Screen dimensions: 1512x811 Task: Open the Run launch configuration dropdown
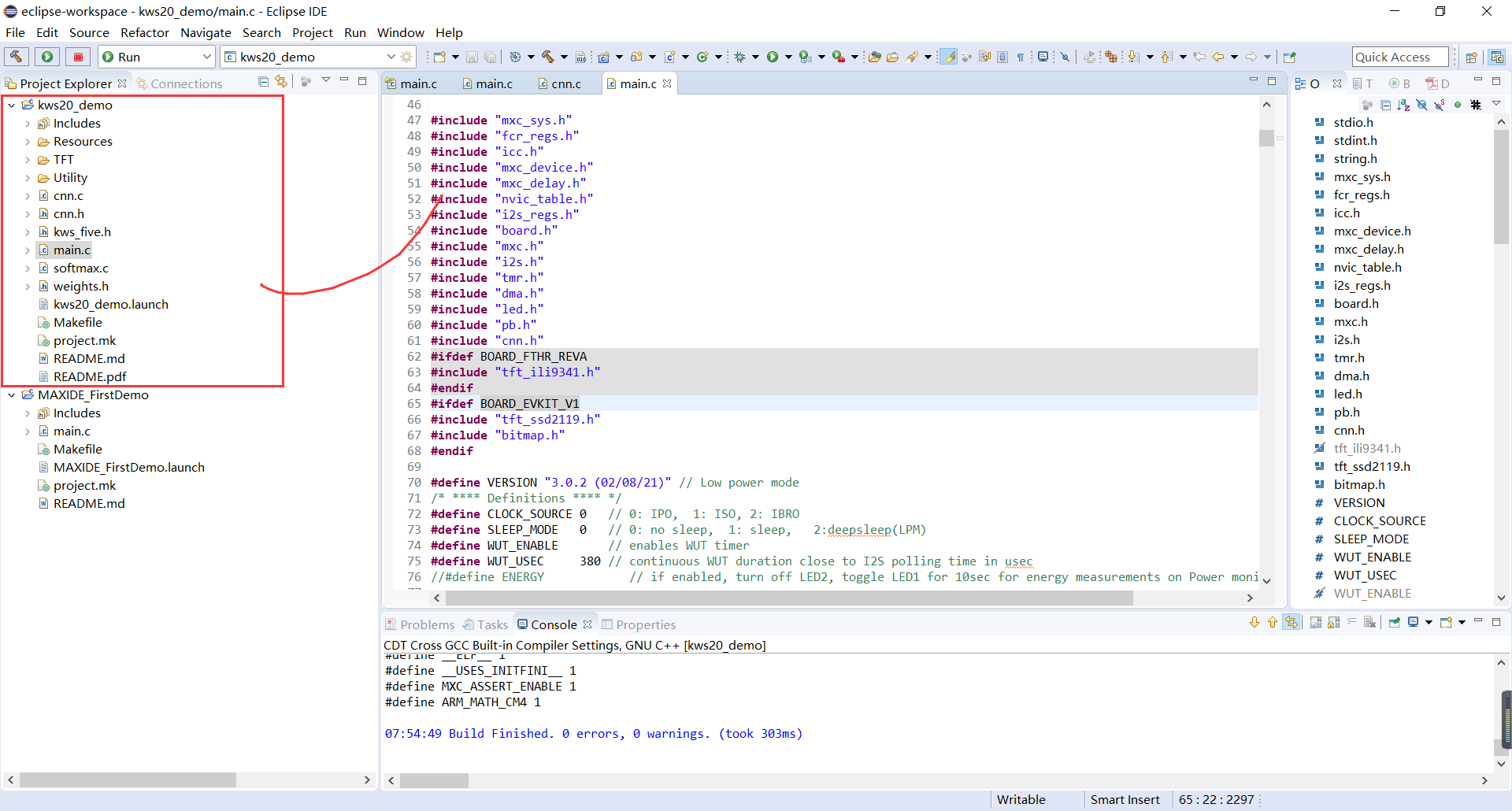point(206,57)
